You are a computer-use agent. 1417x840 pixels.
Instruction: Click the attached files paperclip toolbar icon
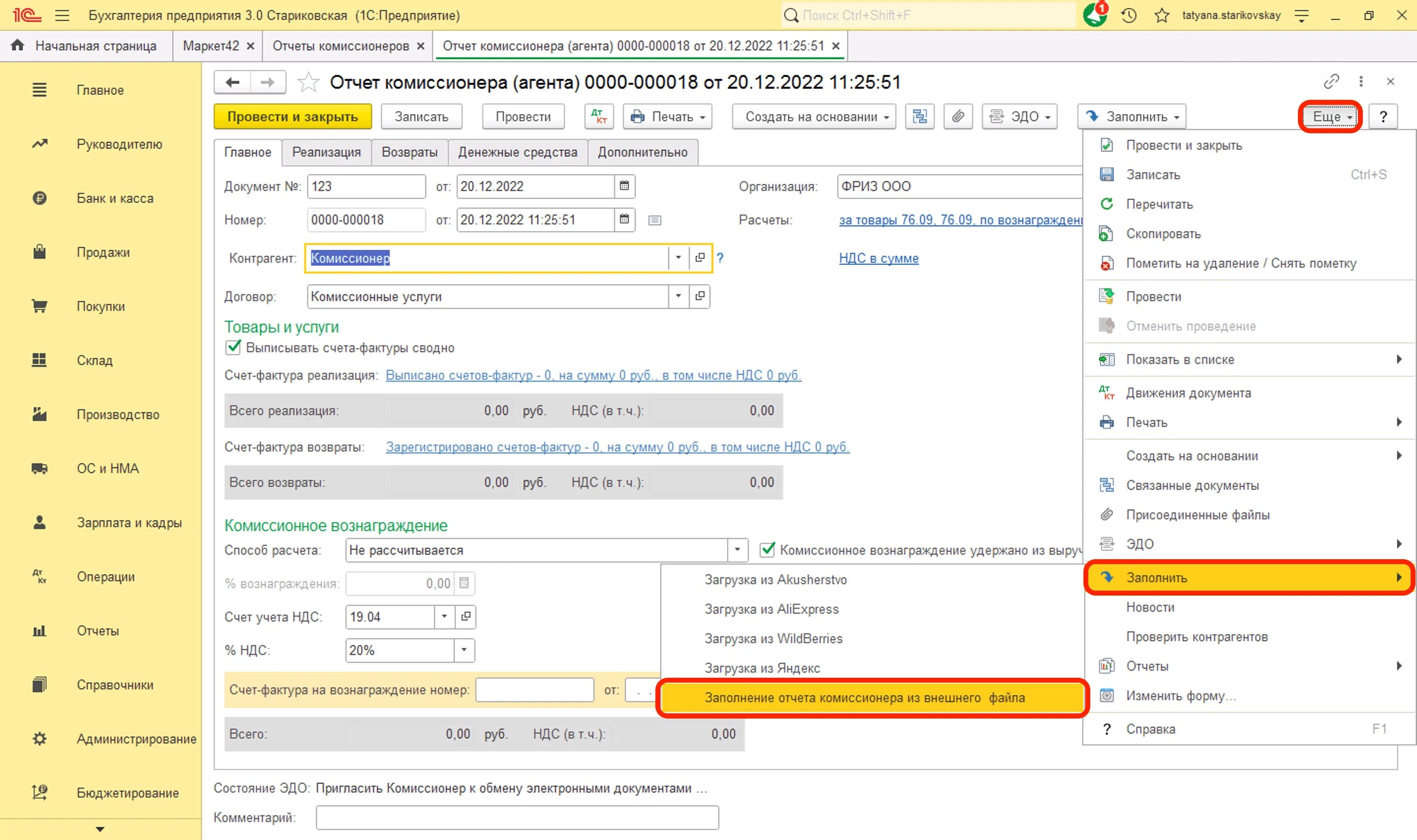click(957, 117)
